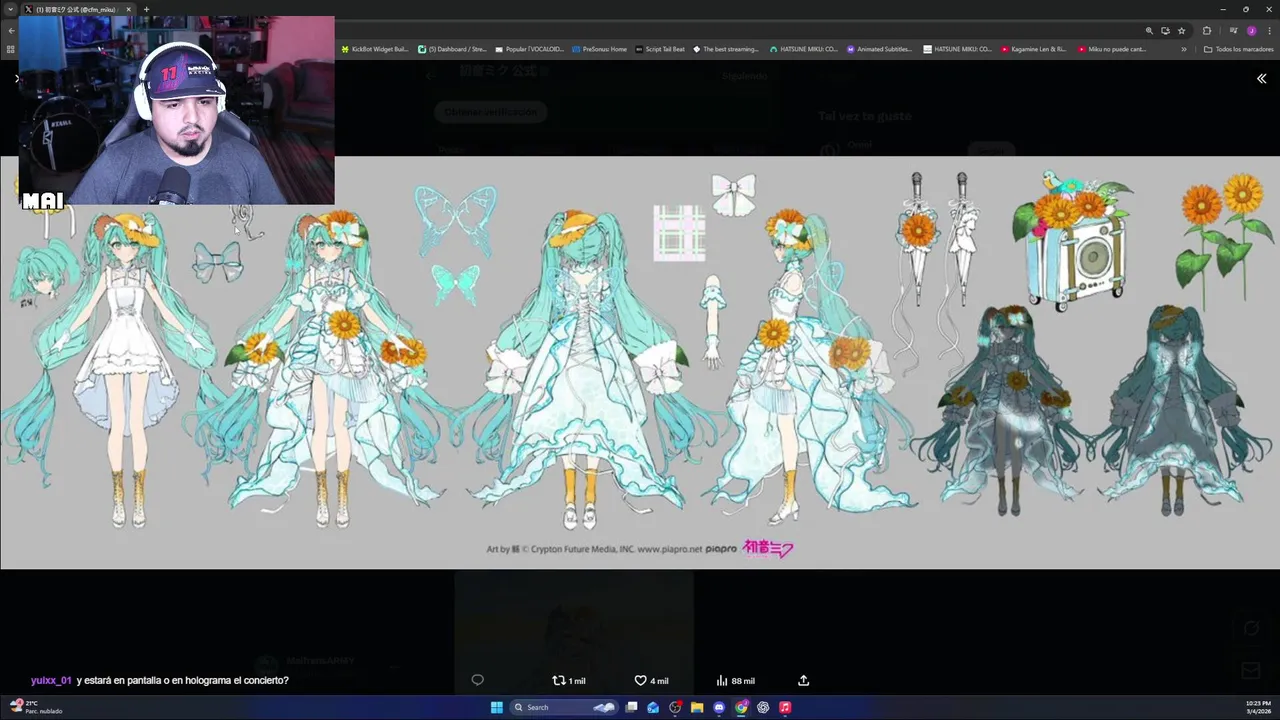
Task: Click the reply speech bubble icon
Action: click(x=477, y=680)
